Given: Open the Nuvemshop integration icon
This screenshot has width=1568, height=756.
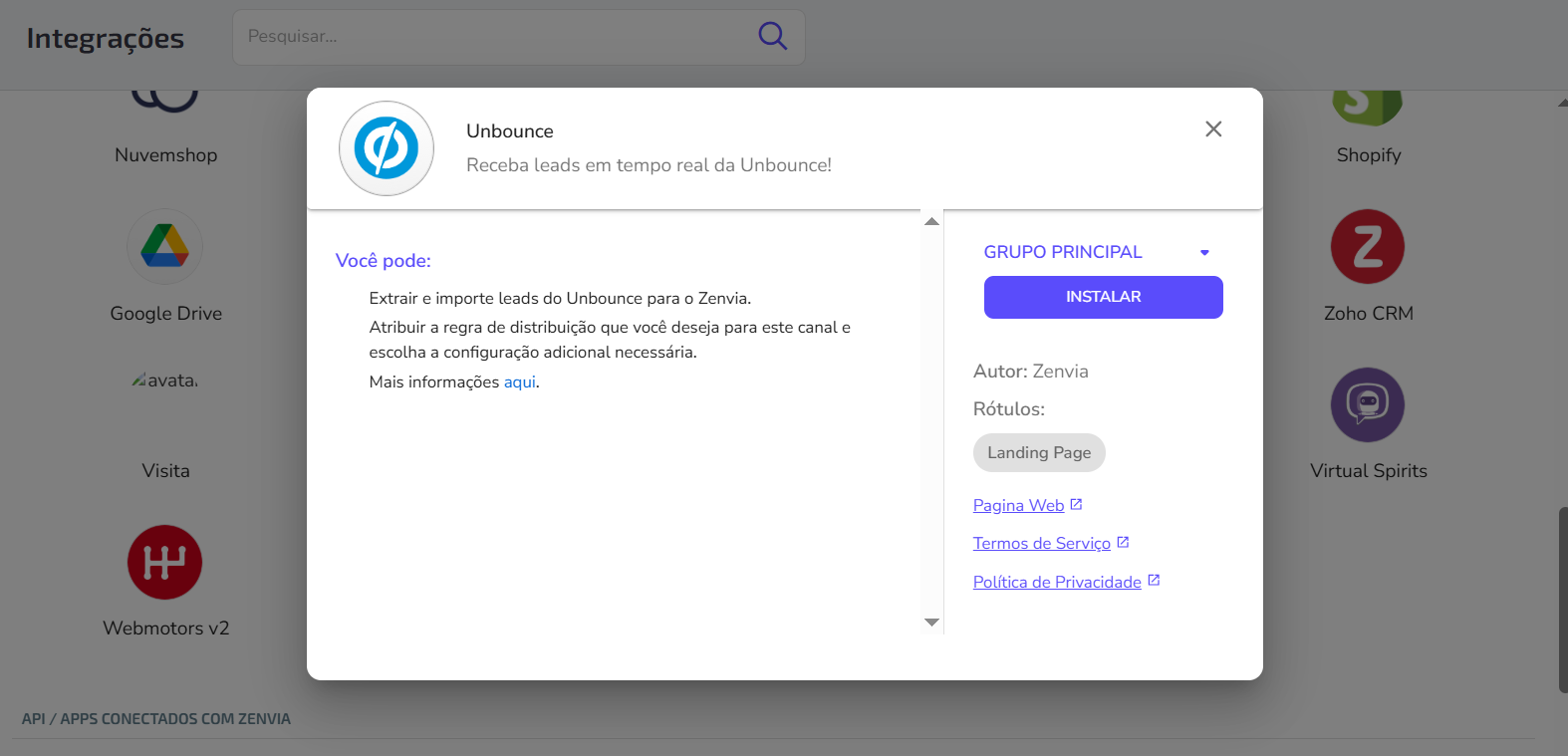Looking at the screenshot, I should pos(165,100).
